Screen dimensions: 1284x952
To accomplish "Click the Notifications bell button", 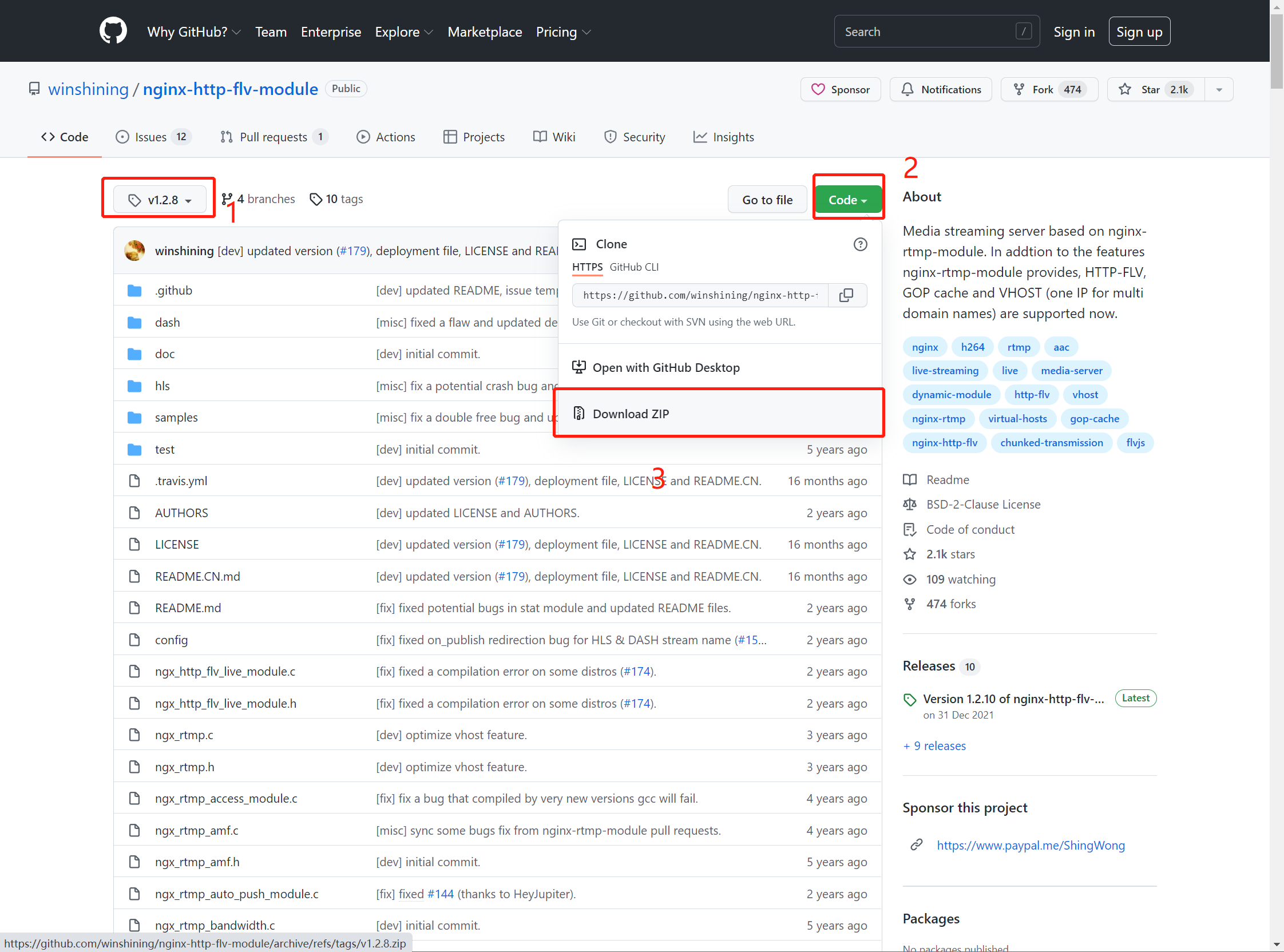I will tap(941, 89).
